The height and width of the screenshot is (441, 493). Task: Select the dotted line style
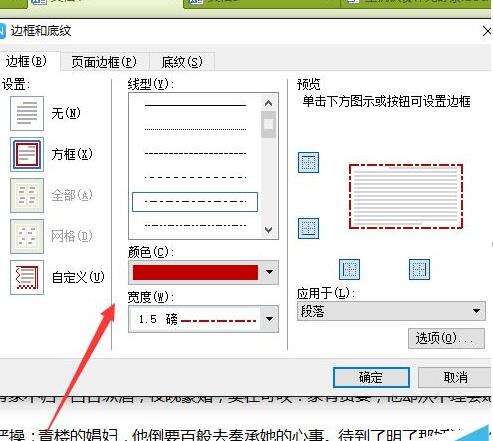tap(195, 129)
